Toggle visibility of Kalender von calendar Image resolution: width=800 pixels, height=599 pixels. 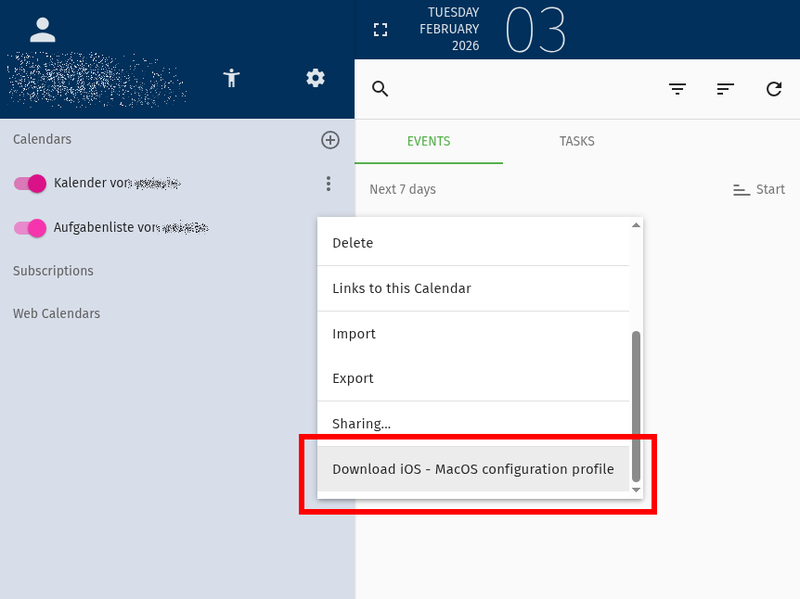pyautogui.click(x=30, y=183)
